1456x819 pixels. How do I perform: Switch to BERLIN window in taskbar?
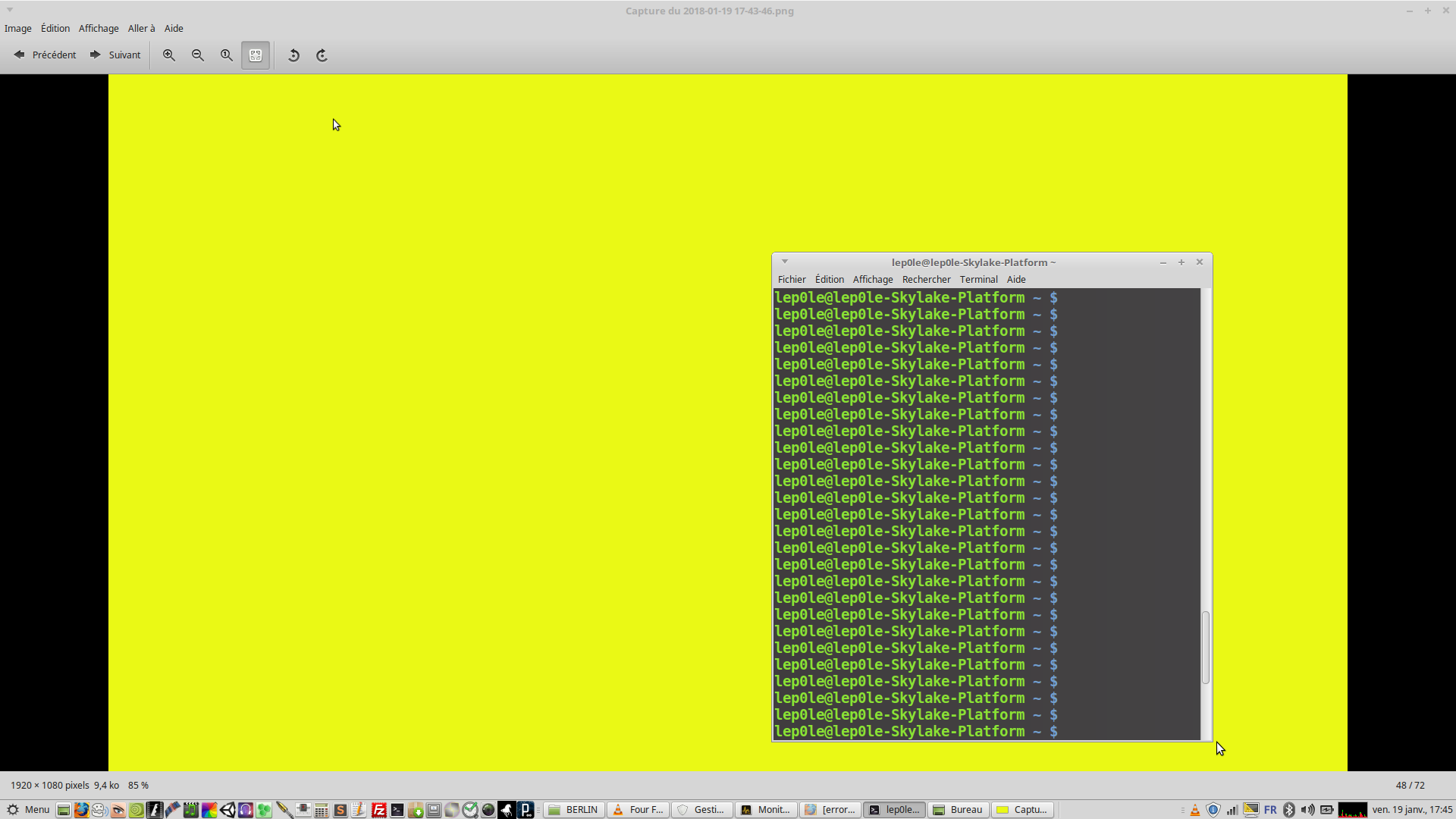[x=575, y=810]
